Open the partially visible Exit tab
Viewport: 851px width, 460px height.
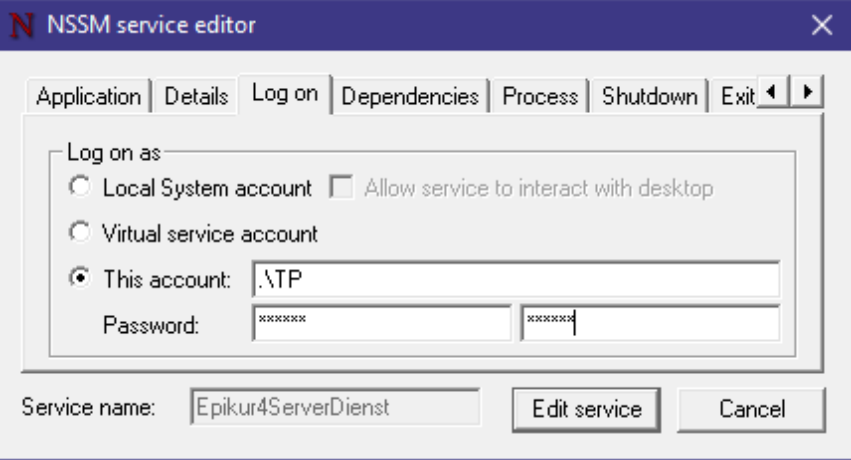pyautogui.click(x=735, y=97)
